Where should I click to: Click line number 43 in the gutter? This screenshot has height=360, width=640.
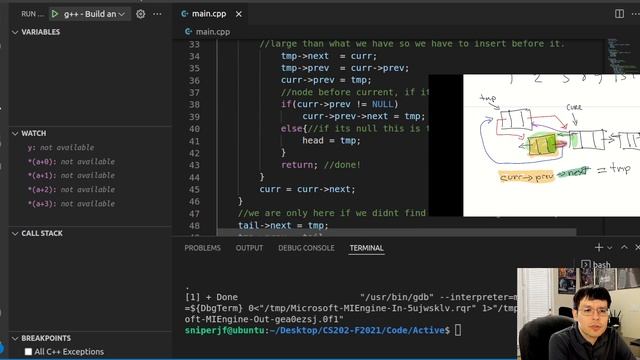coord(194,165)
